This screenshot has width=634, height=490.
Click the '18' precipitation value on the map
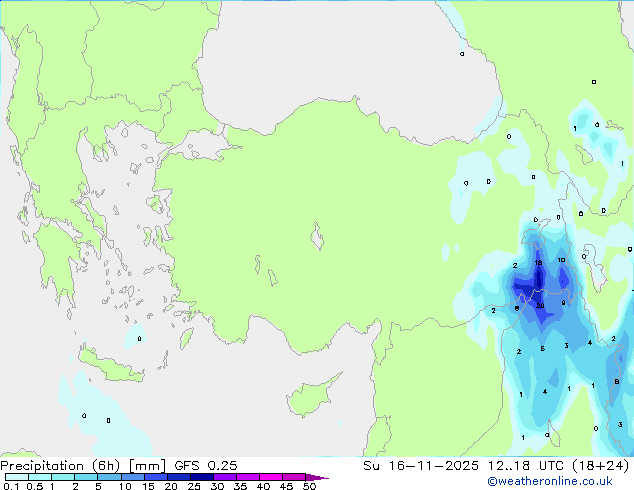point(538,263)
